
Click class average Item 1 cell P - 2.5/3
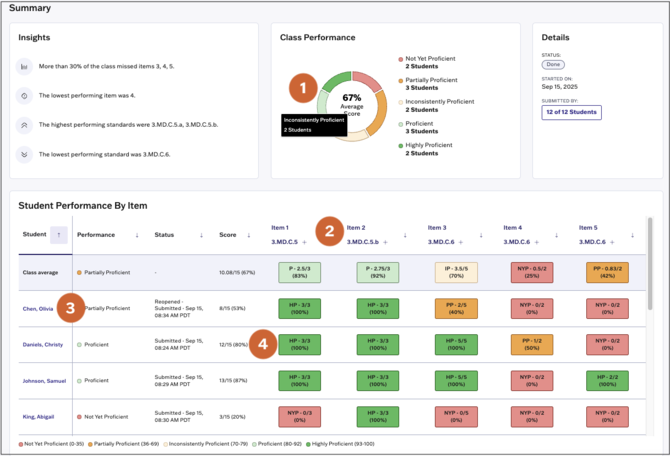[300, 273]
